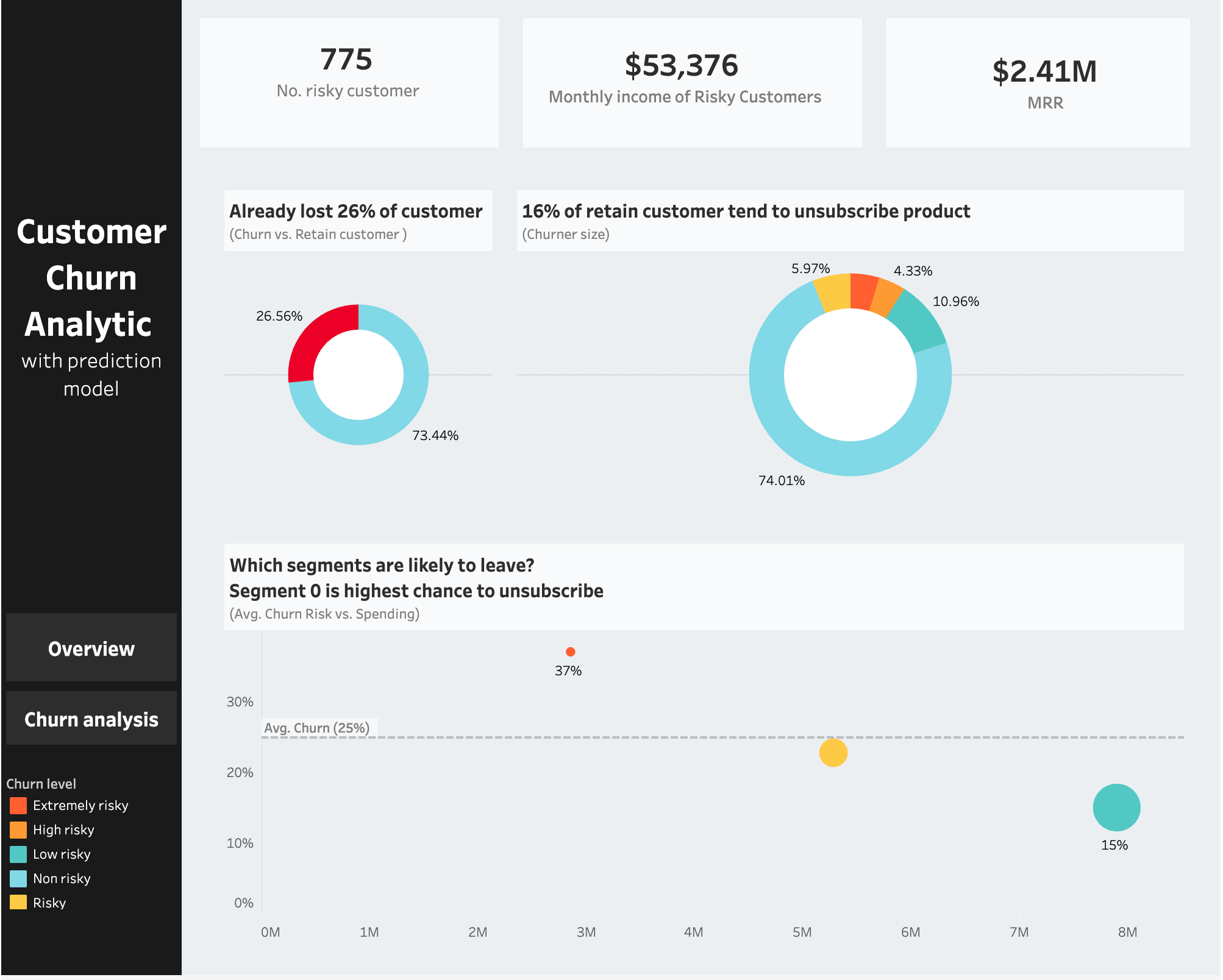Open the Overview dashboard page
The width and height of the screenshot is (1223, 980).
(91, 648)
